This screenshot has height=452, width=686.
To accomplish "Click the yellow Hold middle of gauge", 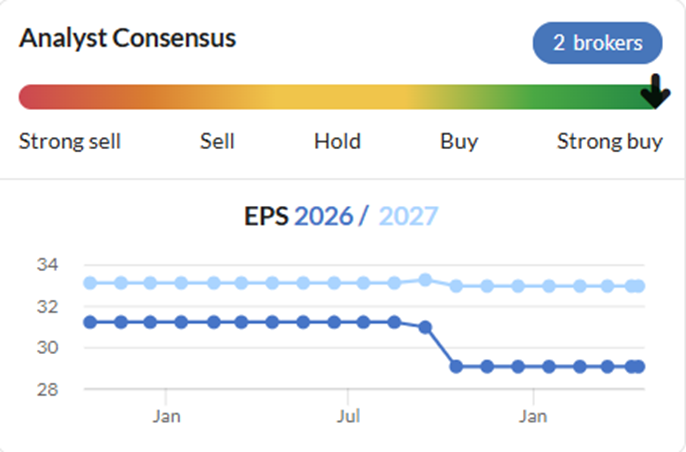I will pos(337,97).
